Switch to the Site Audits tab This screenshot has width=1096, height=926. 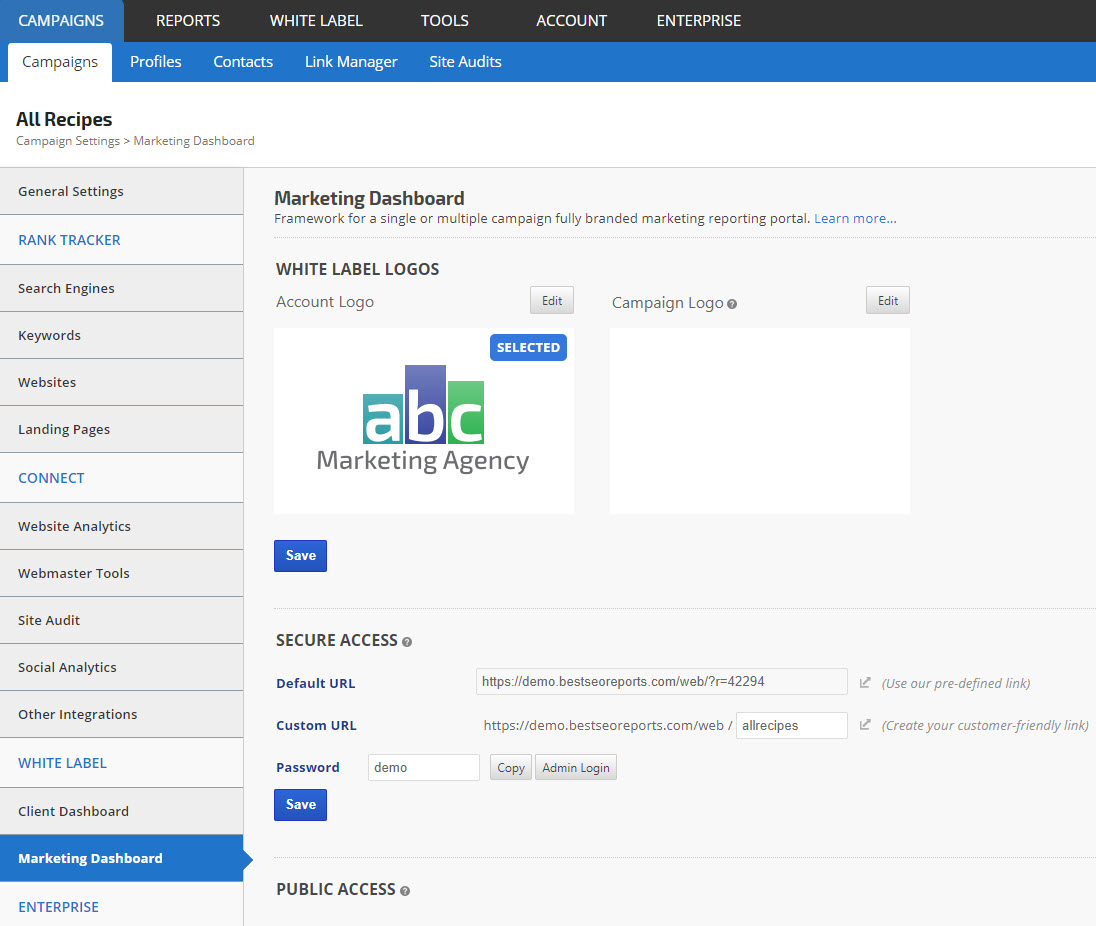pos(465,62)
